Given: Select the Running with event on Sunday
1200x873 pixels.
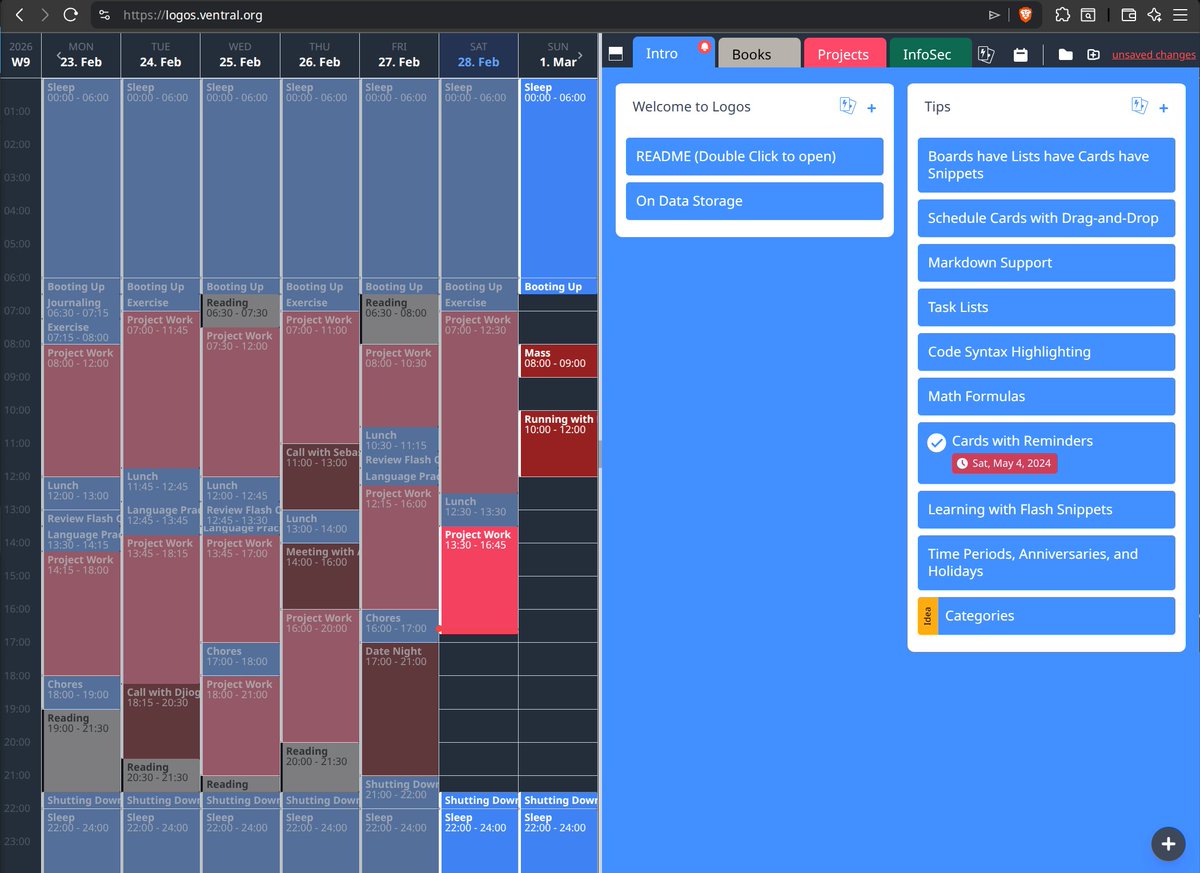Looking at the screenshot, I should pyautogui.click(x=558, y=443).
